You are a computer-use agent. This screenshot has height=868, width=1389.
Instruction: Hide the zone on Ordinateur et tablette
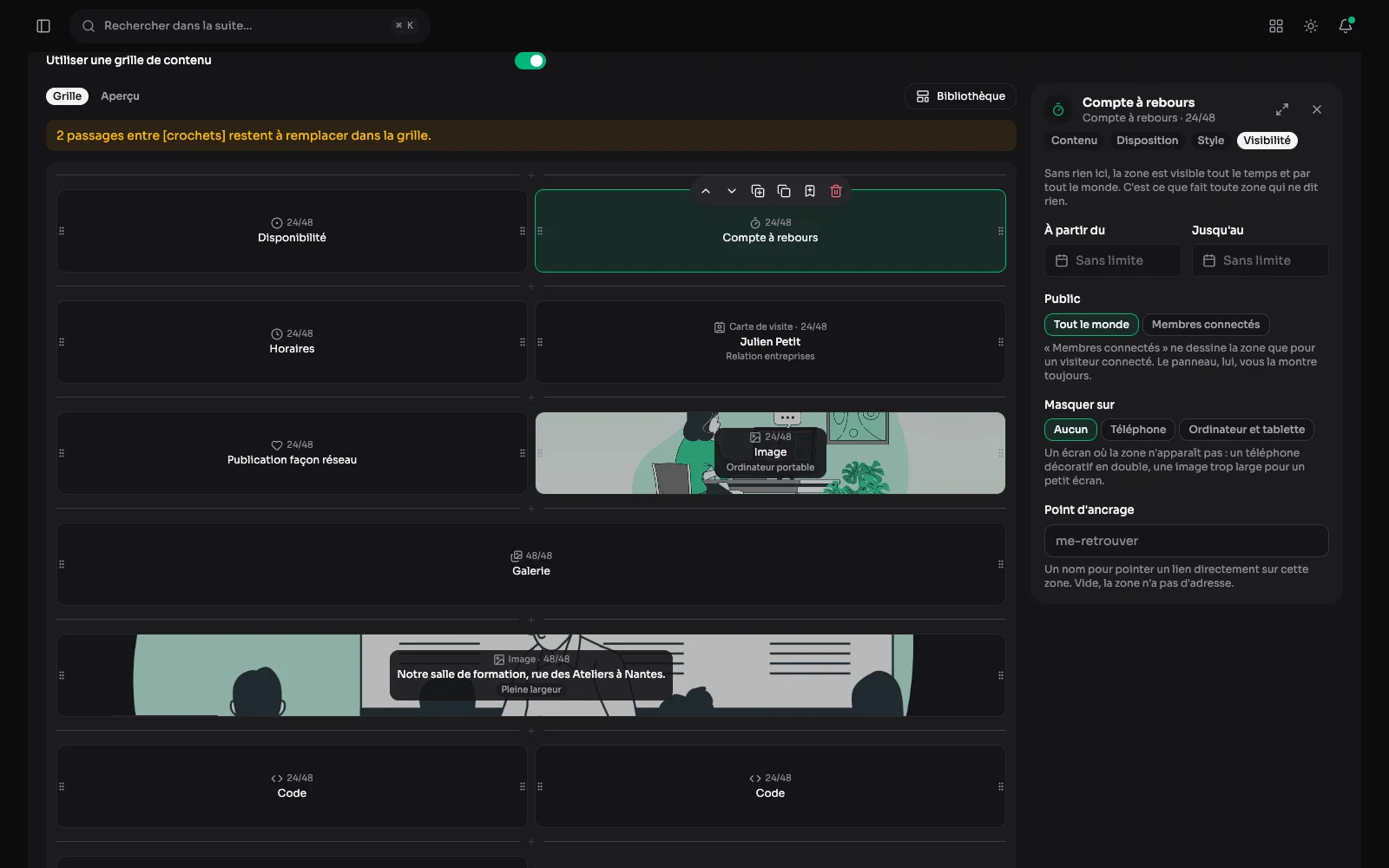(x=1247, y=430)
